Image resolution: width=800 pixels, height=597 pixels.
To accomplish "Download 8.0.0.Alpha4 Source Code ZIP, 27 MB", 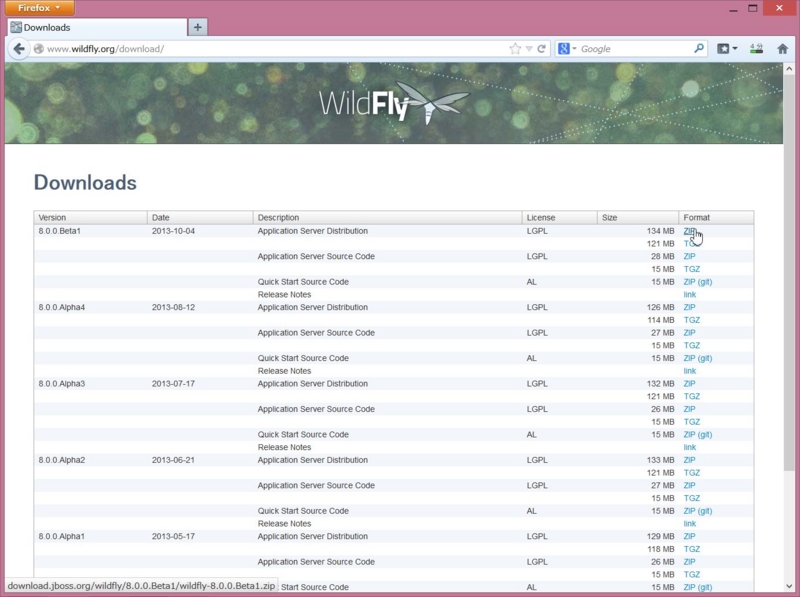I will [x=689, y=333].
